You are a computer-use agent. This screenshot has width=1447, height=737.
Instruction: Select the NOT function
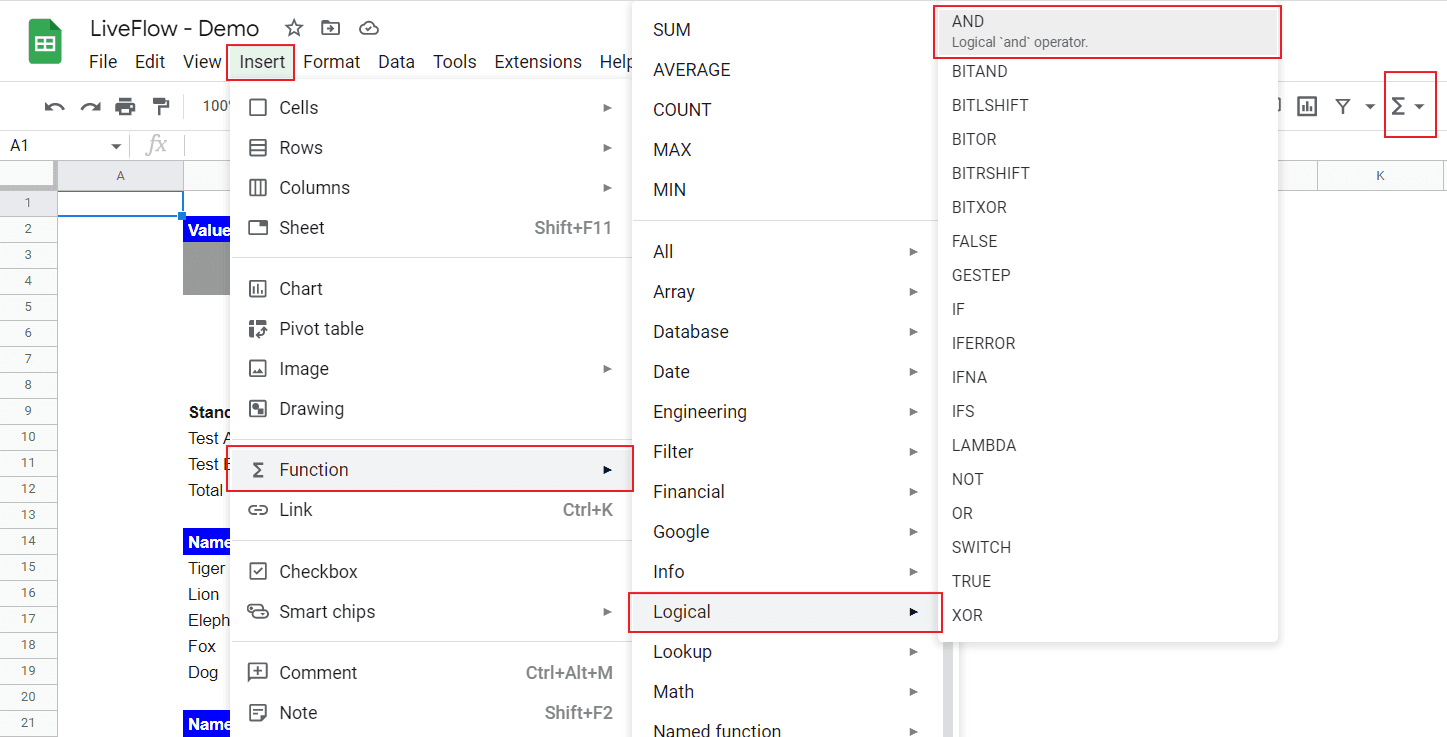coord(1108,480)
